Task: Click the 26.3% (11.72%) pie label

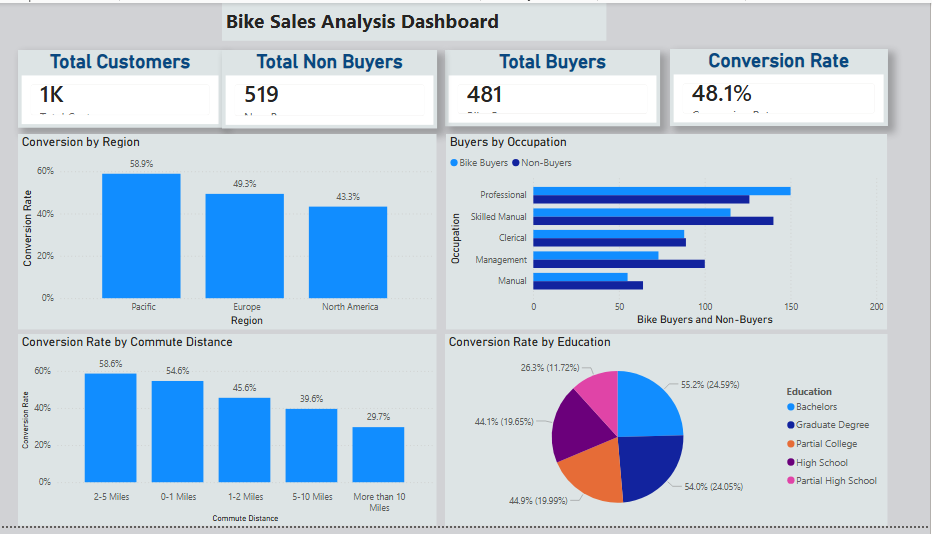Action: click(x=550, y=367)
